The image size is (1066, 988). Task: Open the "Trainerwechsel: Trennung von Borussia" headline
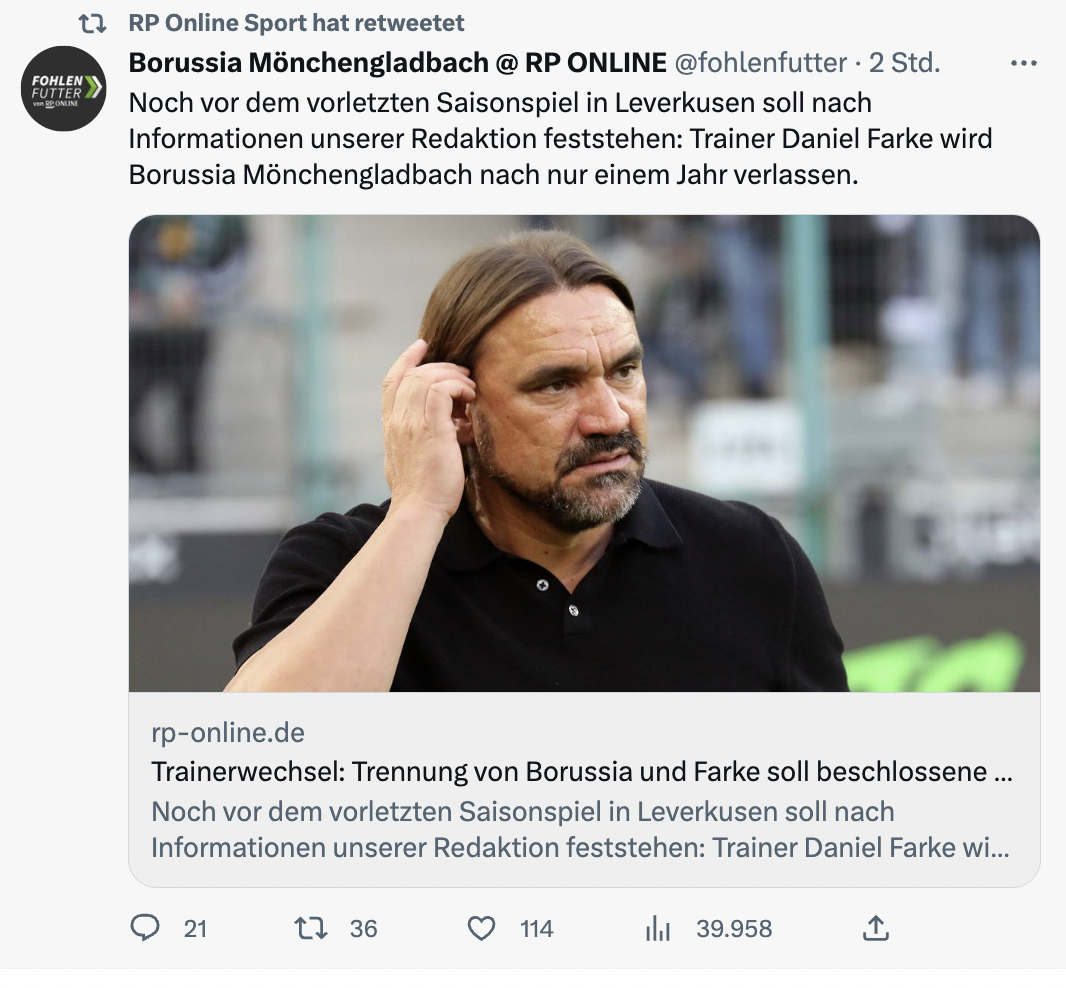[581, 772]
